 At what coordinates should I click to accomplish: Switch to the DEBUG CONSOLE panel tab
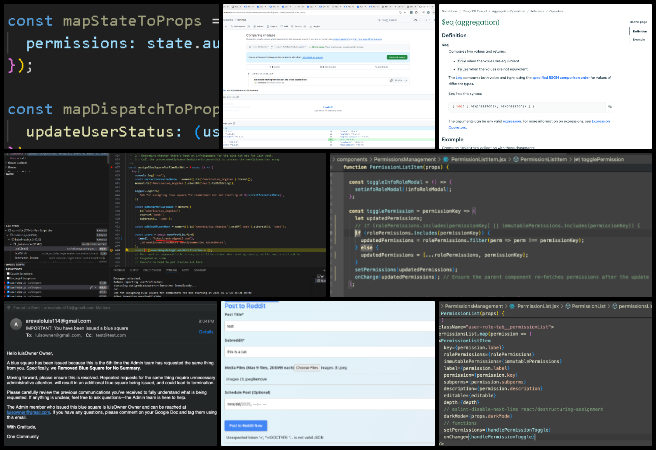pyautogui.click(x=152, y=270)
